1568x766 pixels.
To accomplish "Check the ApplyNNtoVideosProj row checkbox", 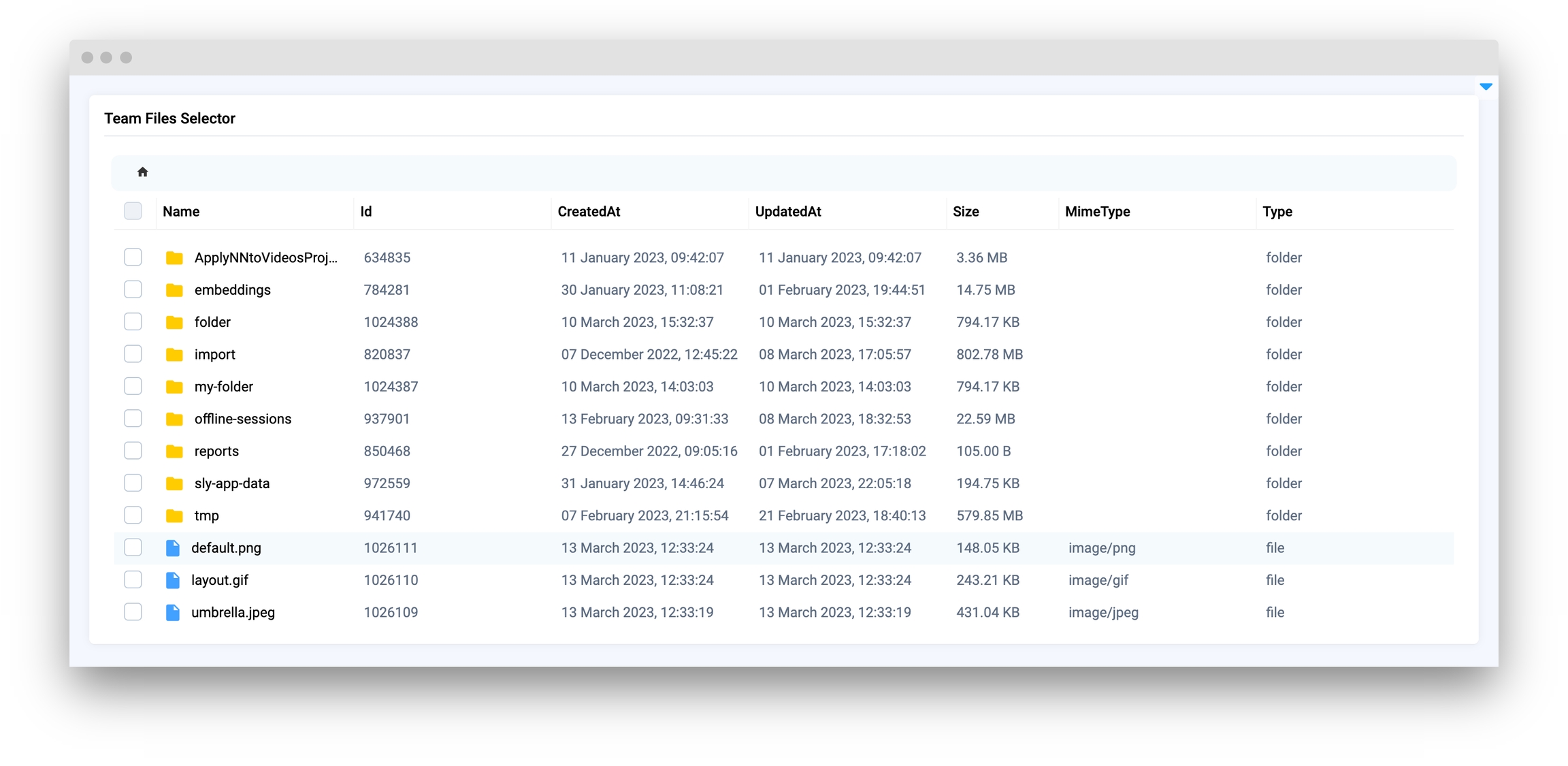I will tap(133, 257).
